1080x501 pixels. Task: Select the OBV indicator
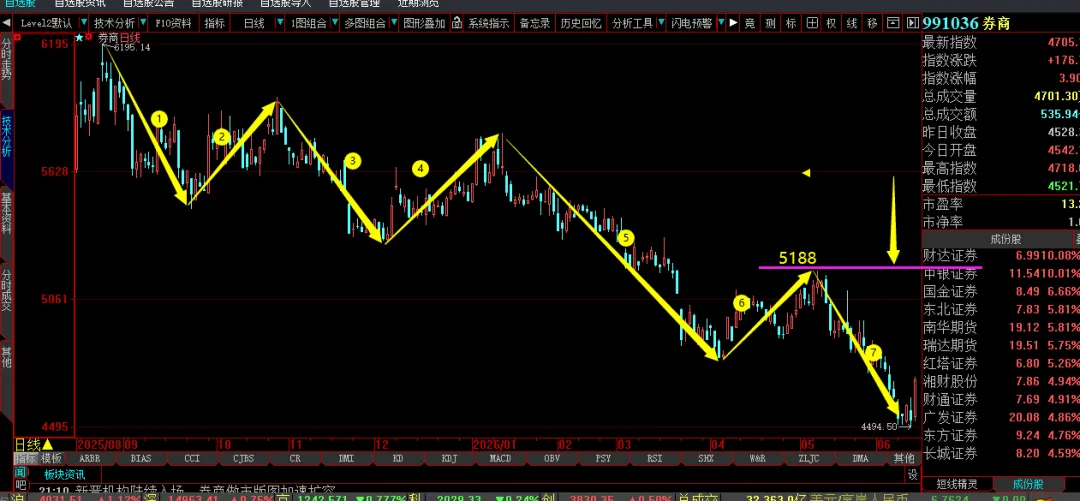pos(552,458)
